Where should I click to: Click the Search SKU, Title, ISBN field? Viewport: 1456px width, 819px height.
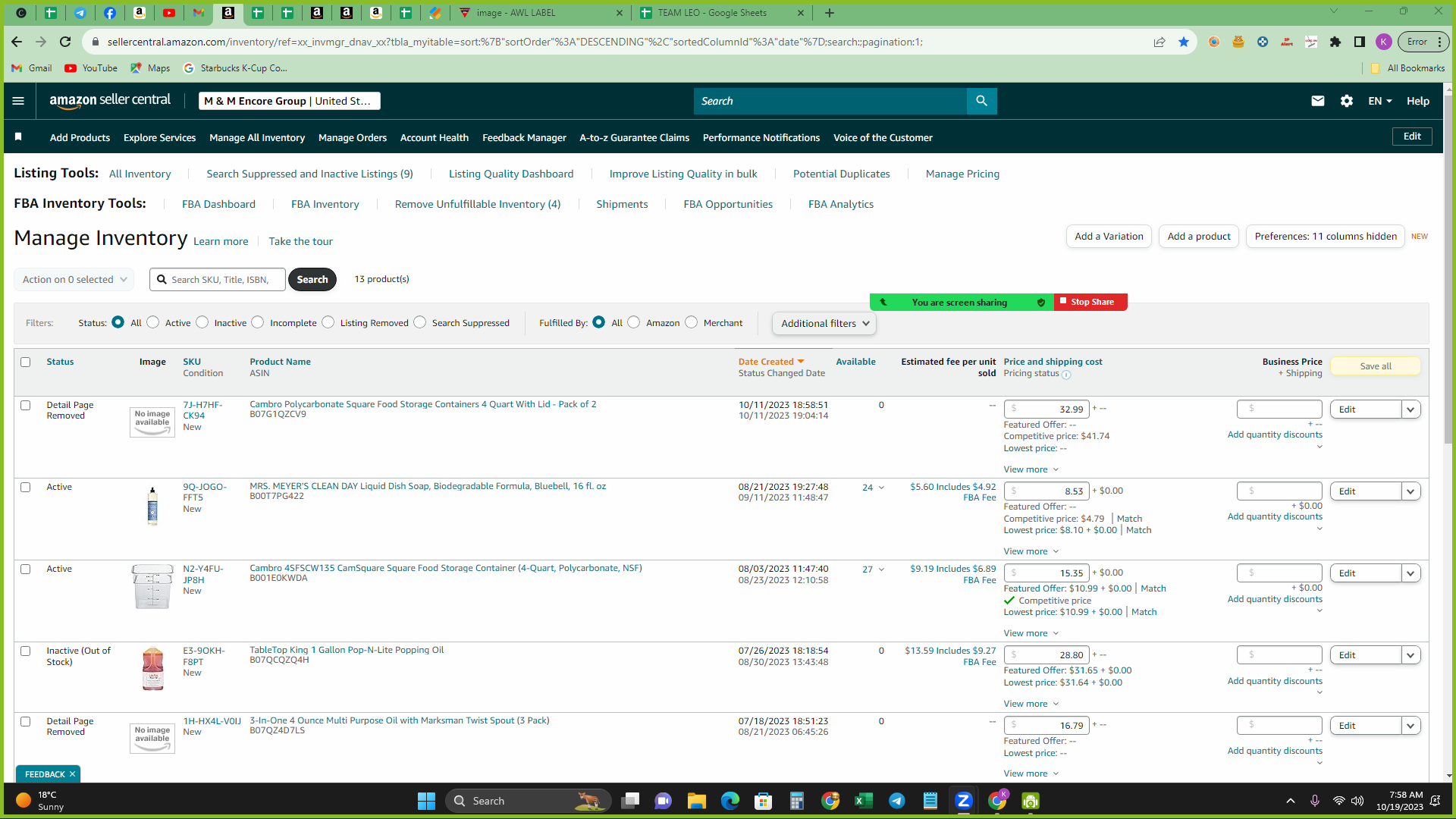(218, 280)
